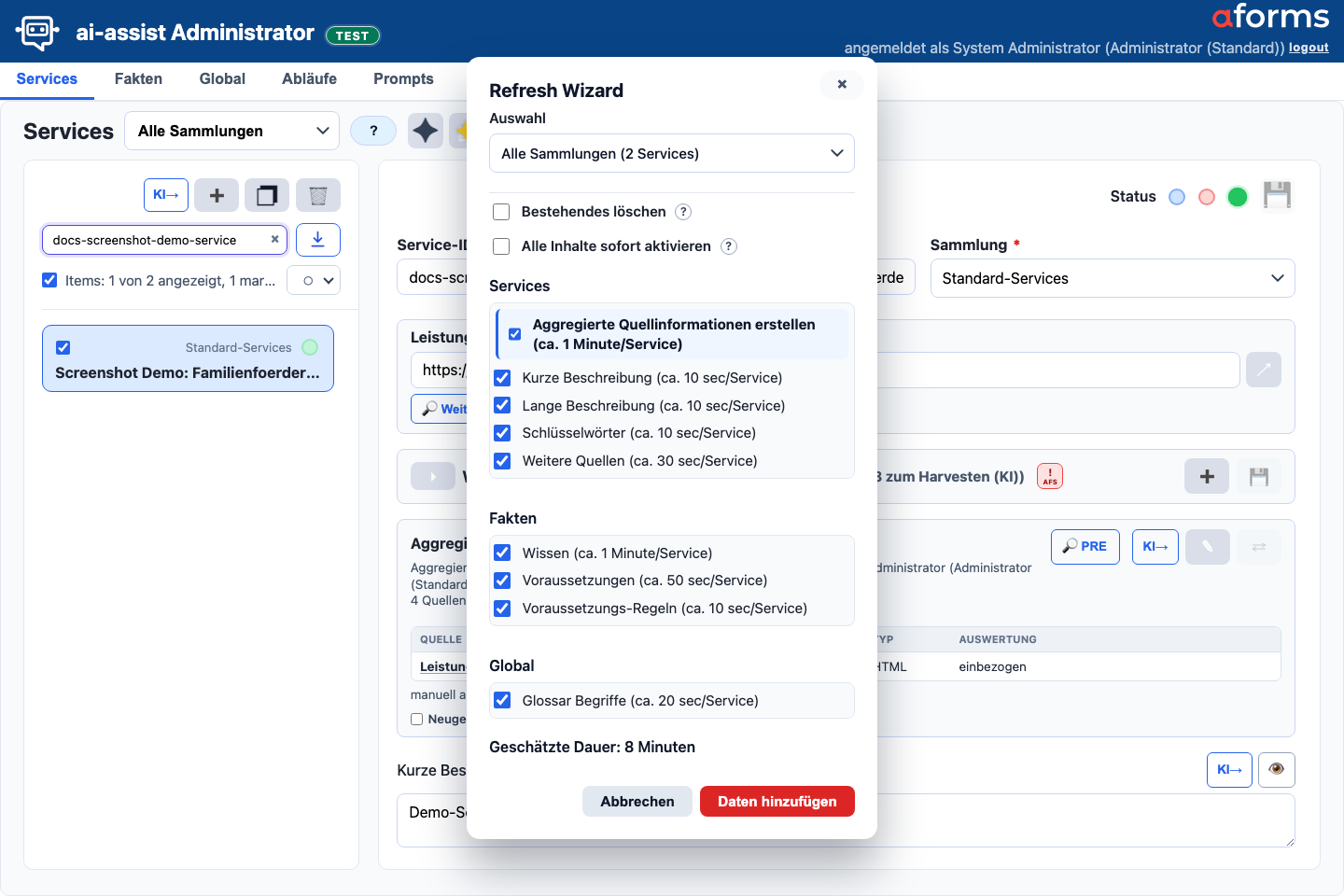Clear the docs-screenshot-demo-service search text
This screenshot has height=896, width=1344.
tap(274, 240)
